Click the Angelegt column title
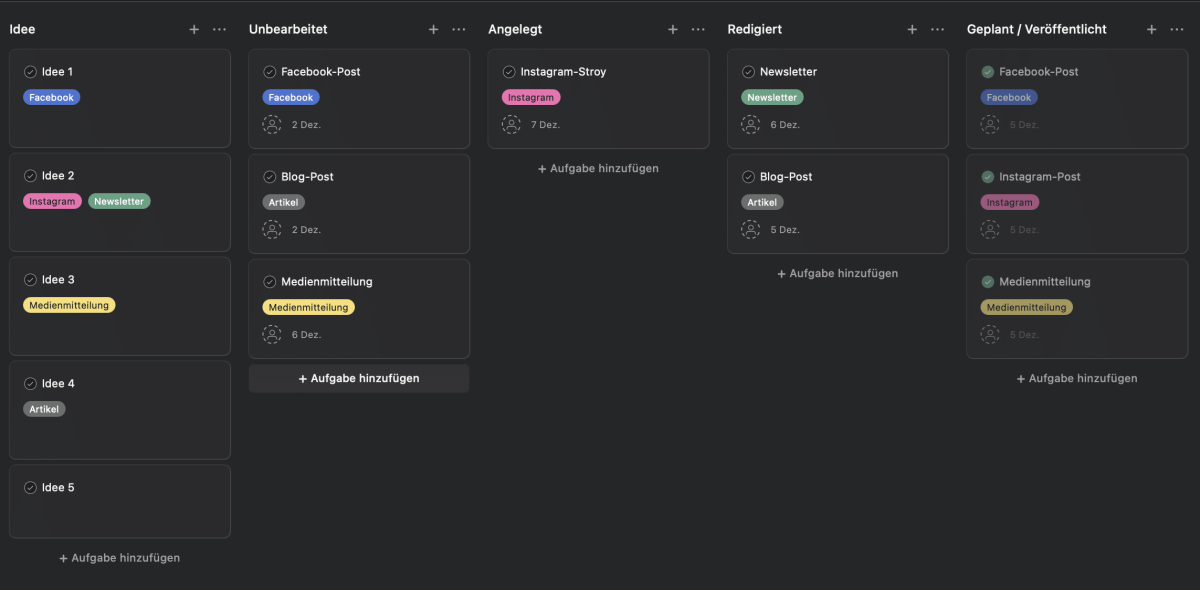The height and width of the screenshot is (590, 1200). (x=515, y=29)
